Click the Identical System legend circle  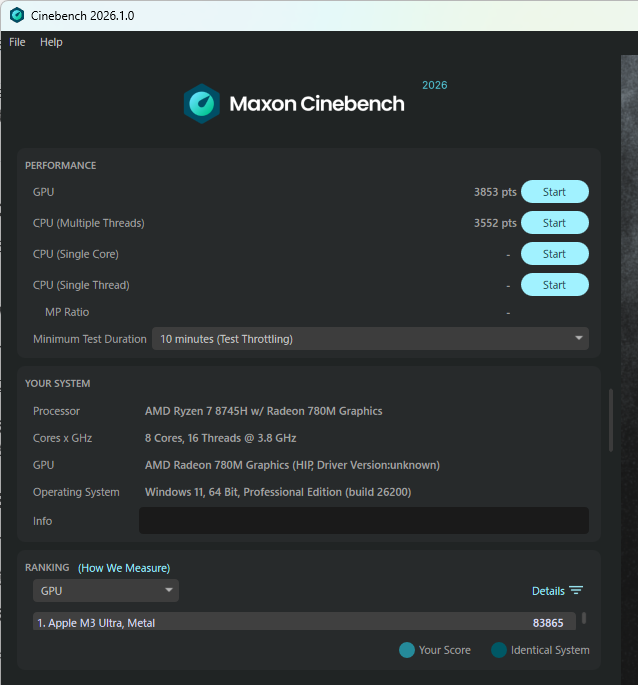499,650
